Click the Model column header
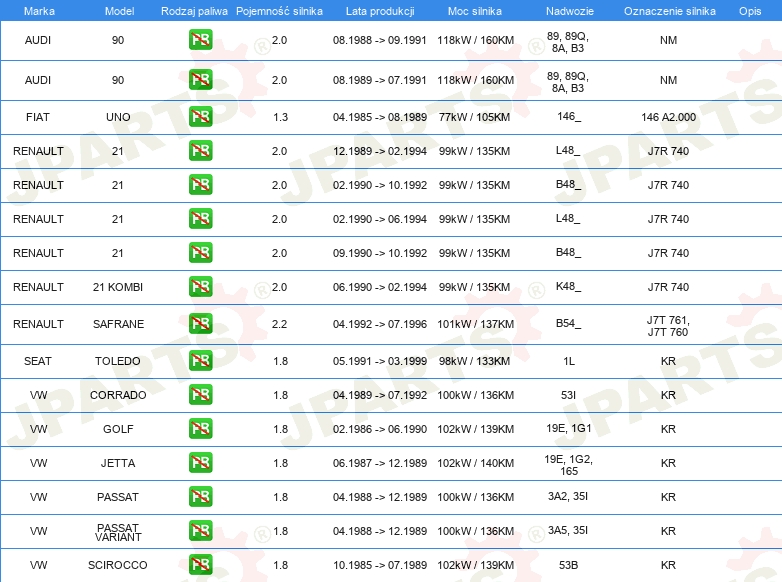 (x=119, y=11)
